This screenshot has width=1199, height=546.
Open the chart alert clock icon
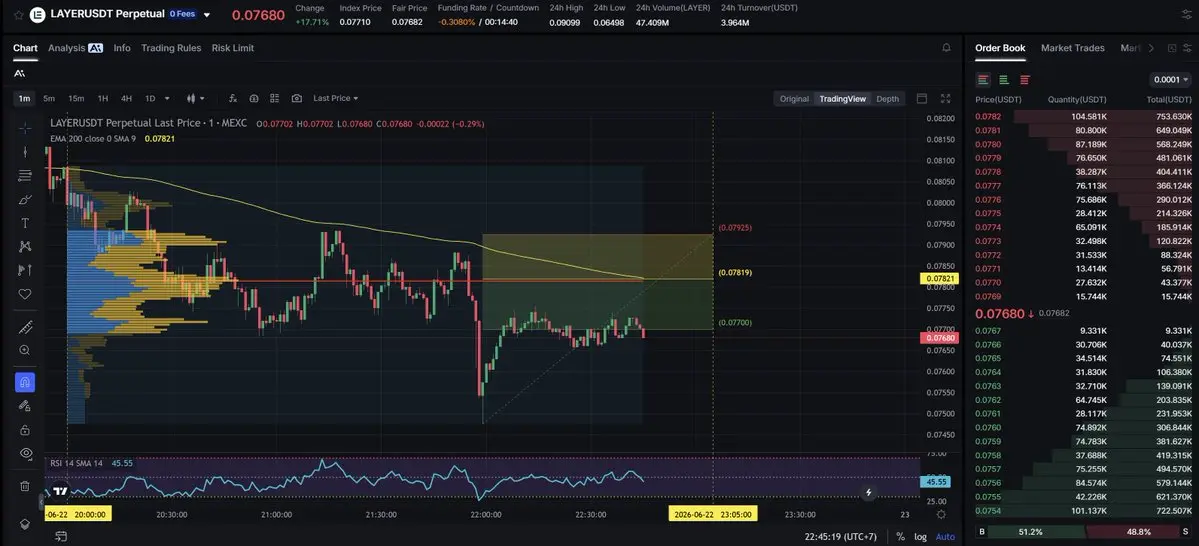click(254, 99)
